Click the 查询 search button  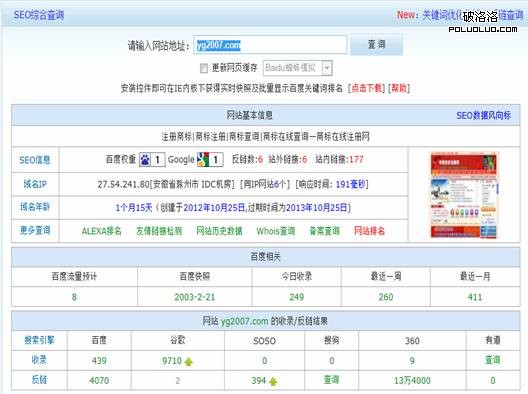click(376, 44)
